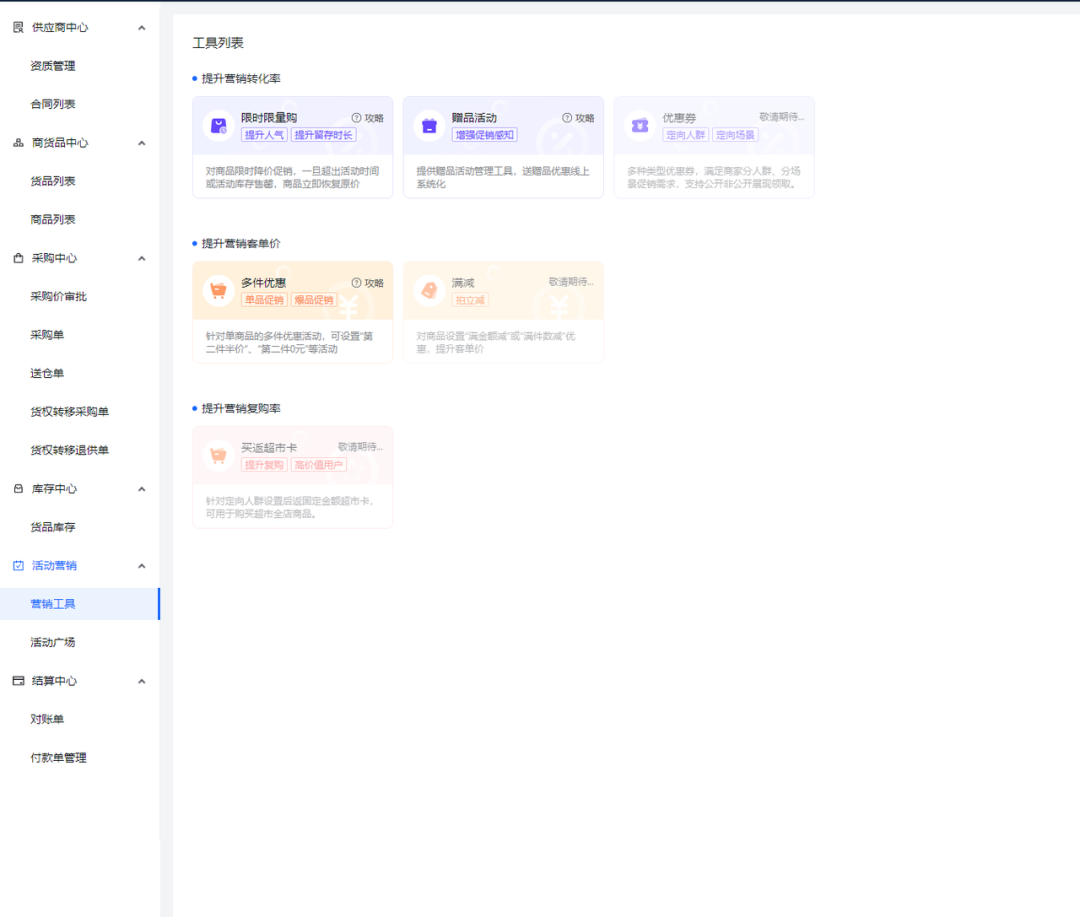Open 活动广场 page

click(x=52, y=643)
